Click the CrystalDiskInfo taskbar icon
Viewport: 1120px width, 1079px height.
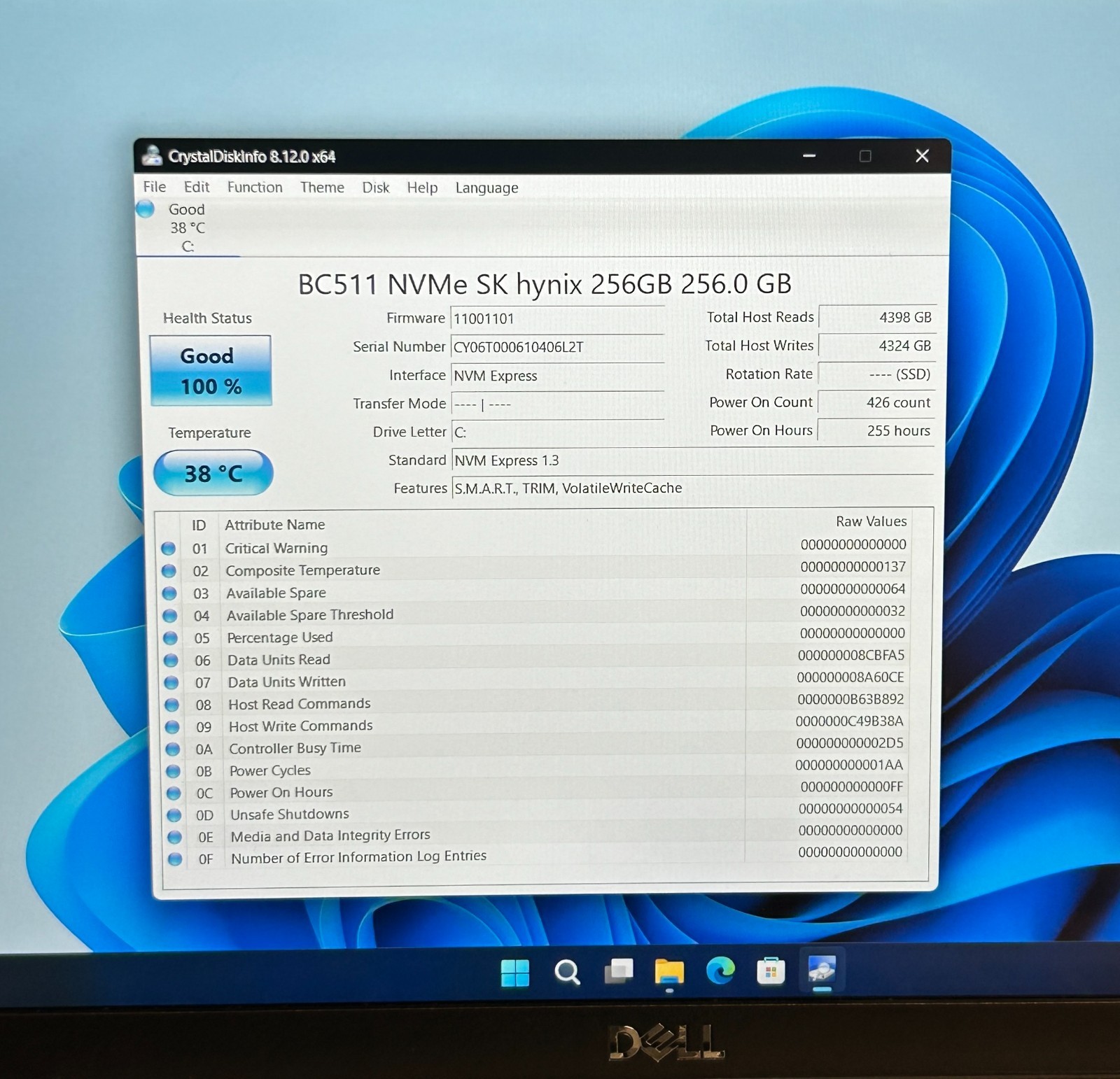coord(822,970)
